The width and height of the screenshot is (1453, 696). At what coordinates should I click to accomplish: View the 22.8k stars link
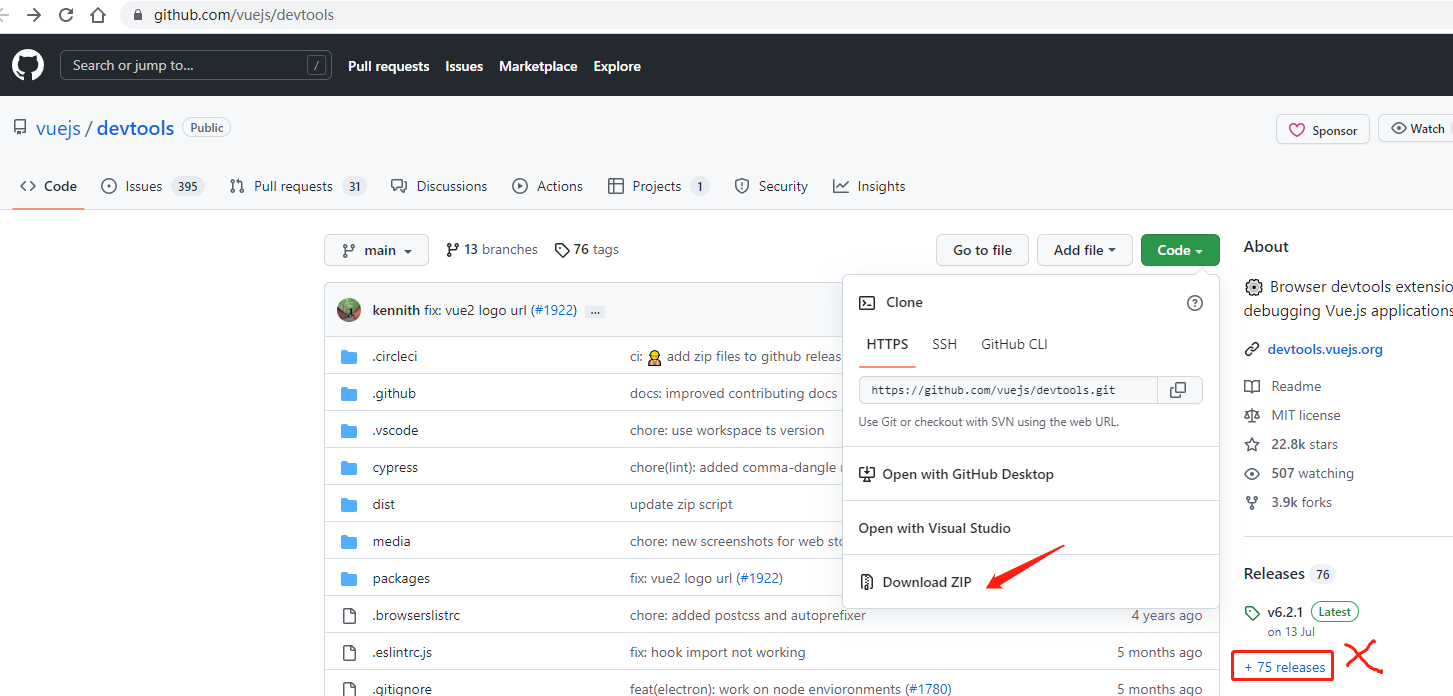[x=1291, y=445]
